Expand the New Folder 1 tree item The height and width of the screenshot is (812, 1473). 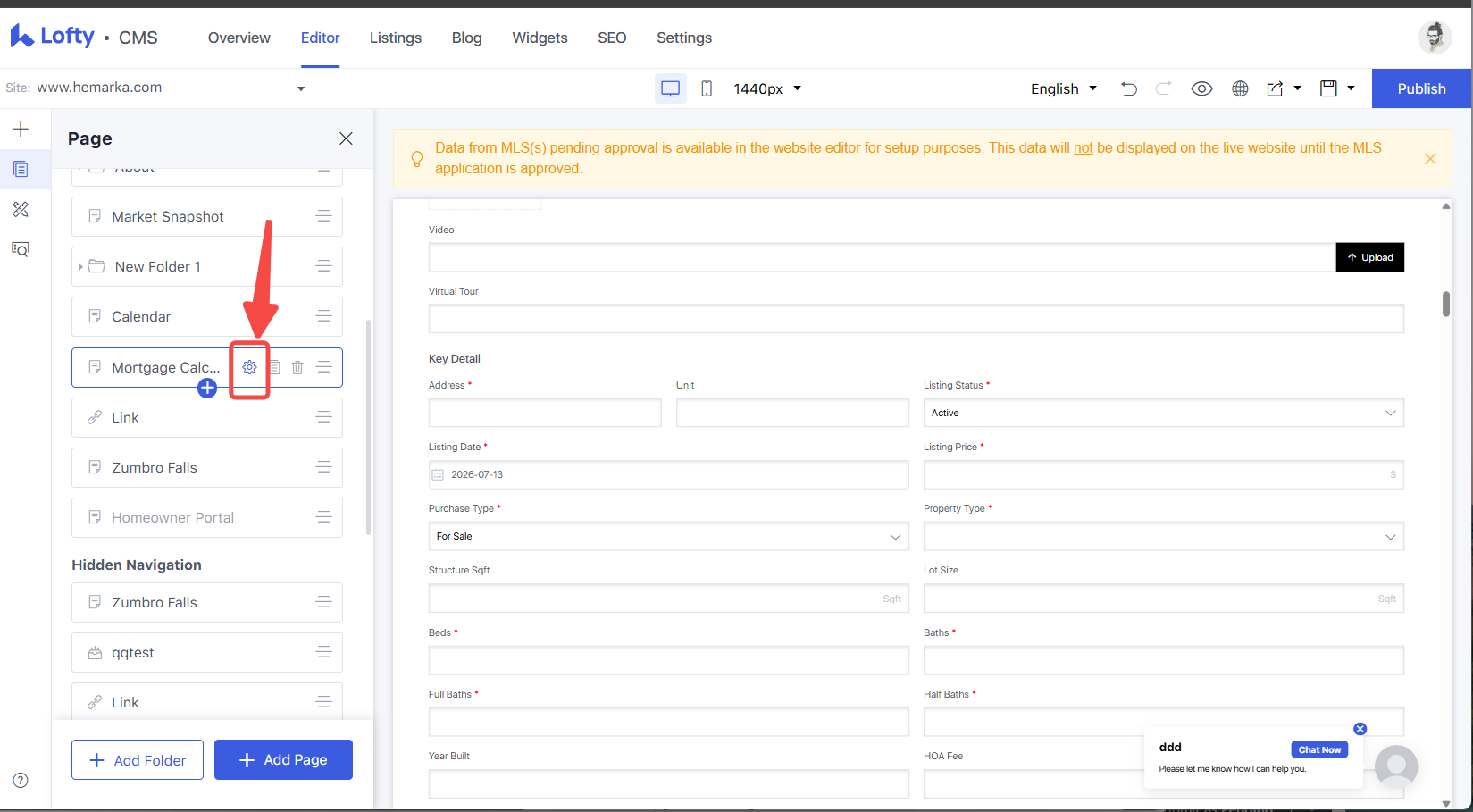[80, 266]
